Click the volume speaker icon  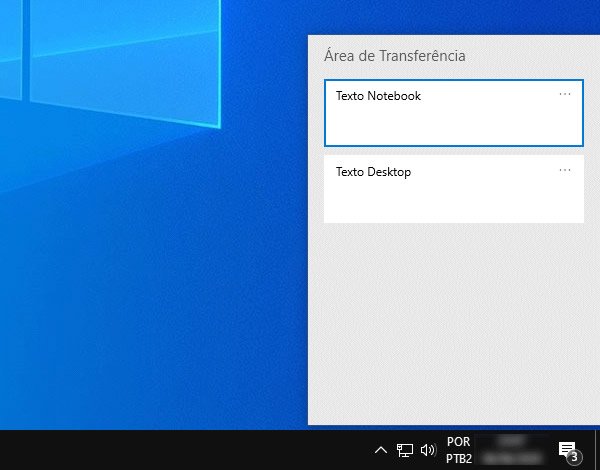428,450
